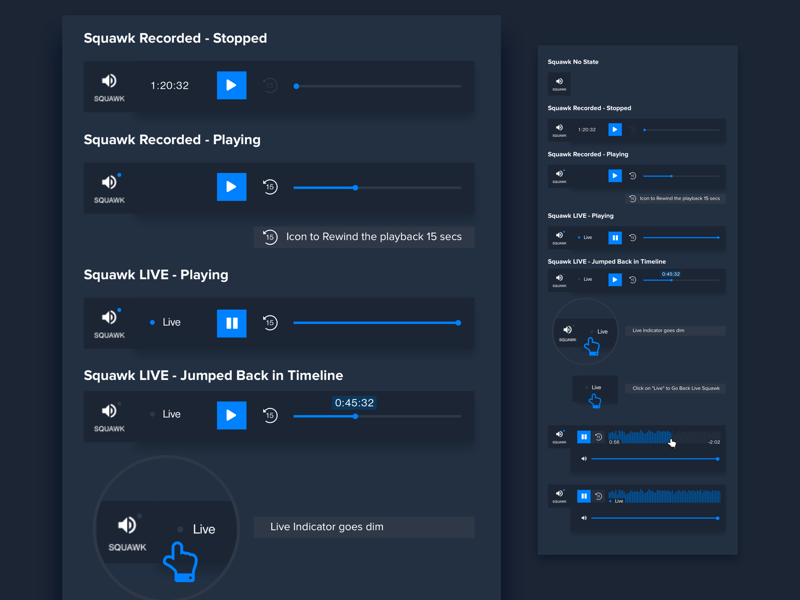
Task: Click the 1:20:32 timestamp in large Stopped player
Action: coord(170,86)
